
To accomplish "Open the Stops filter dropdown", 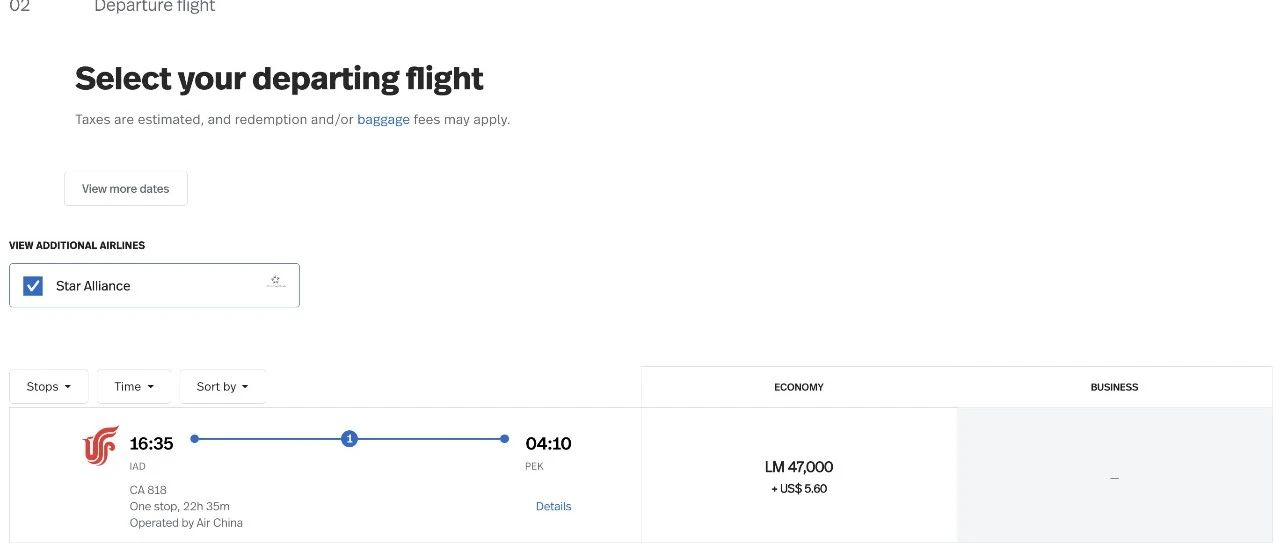I will 49,387.
